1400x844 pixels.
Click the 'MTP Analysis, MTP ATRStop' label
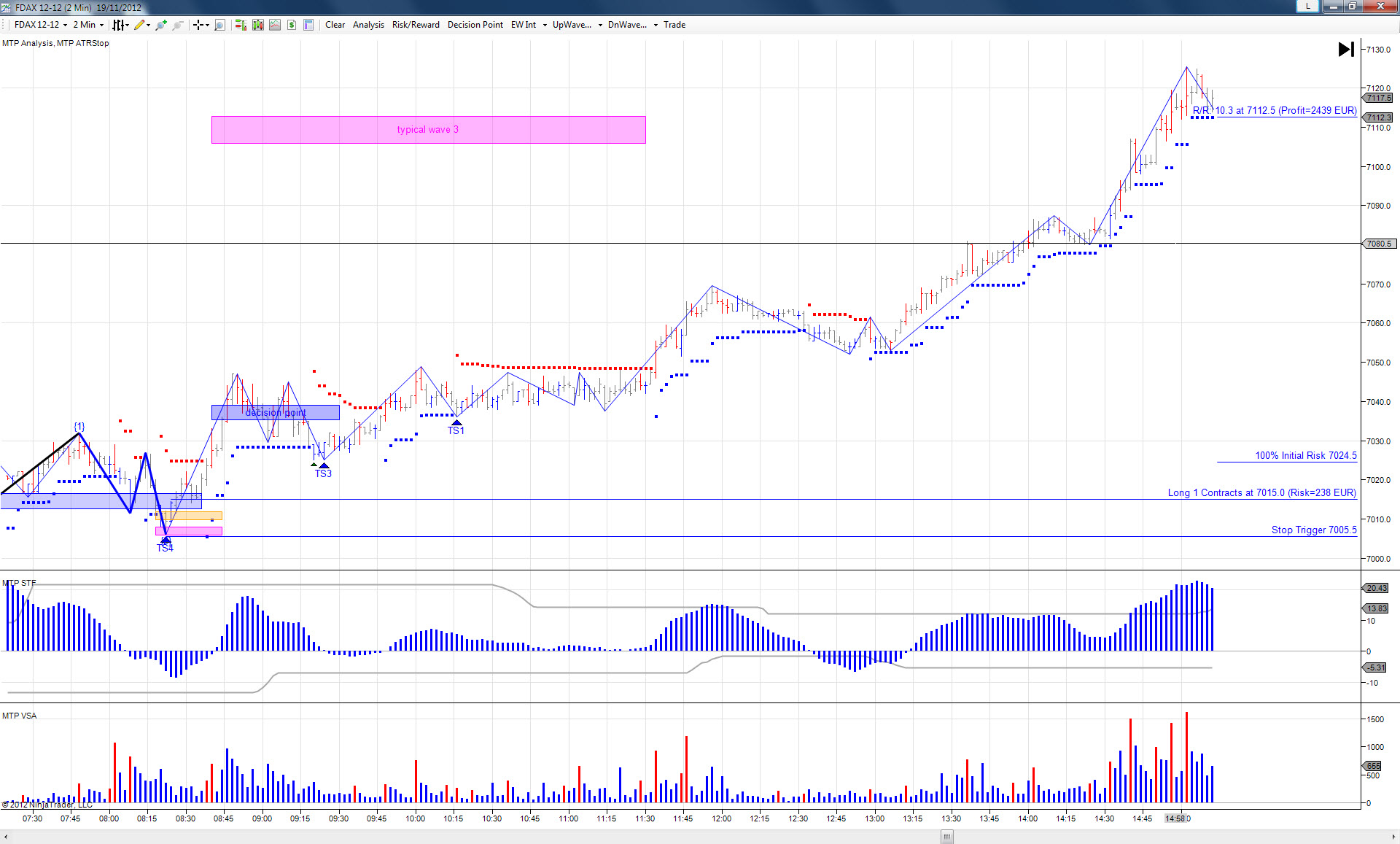[55, 43]
